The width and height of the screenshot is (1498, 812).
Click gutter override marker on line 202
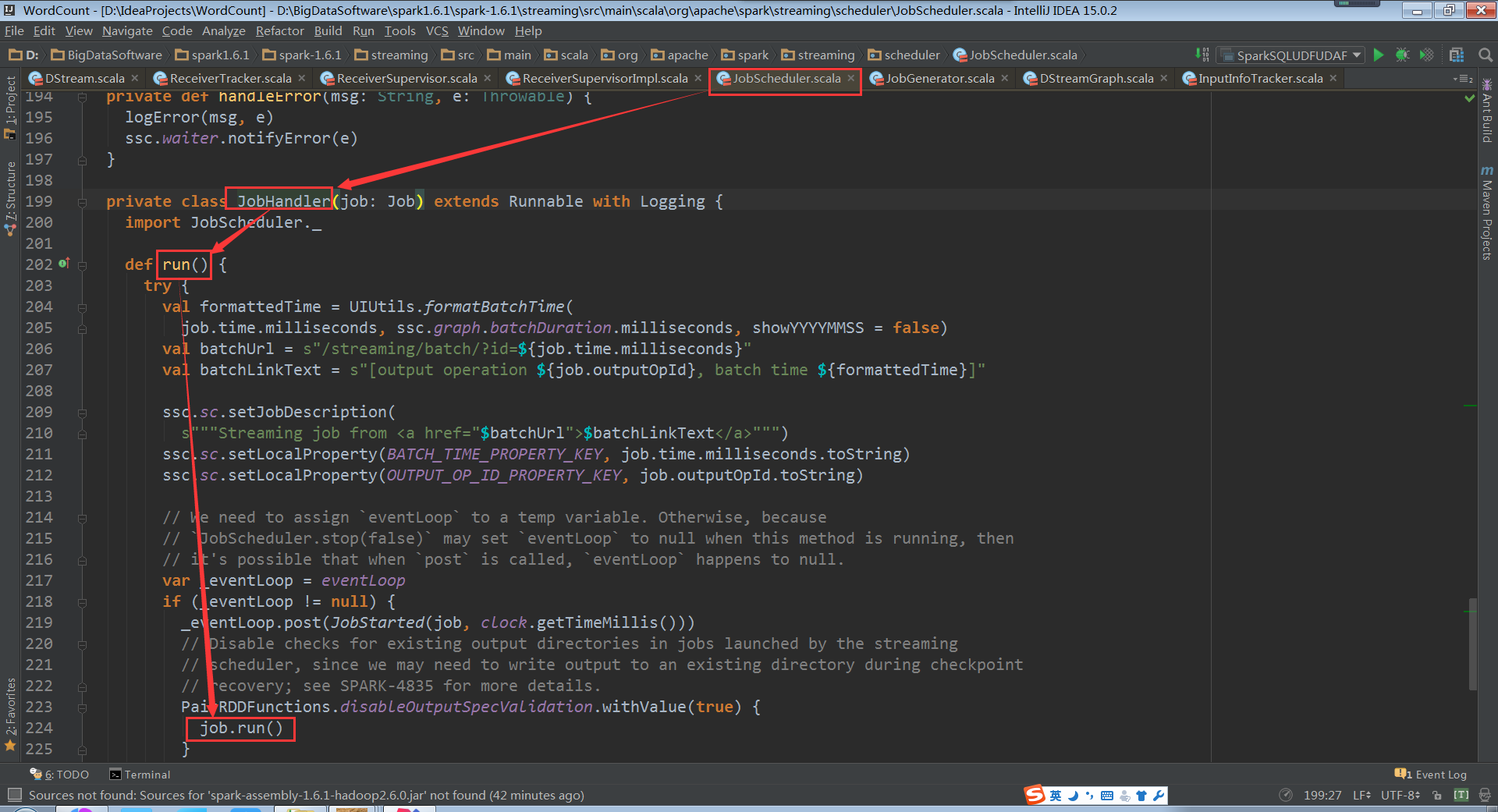(x=63, y=264)
